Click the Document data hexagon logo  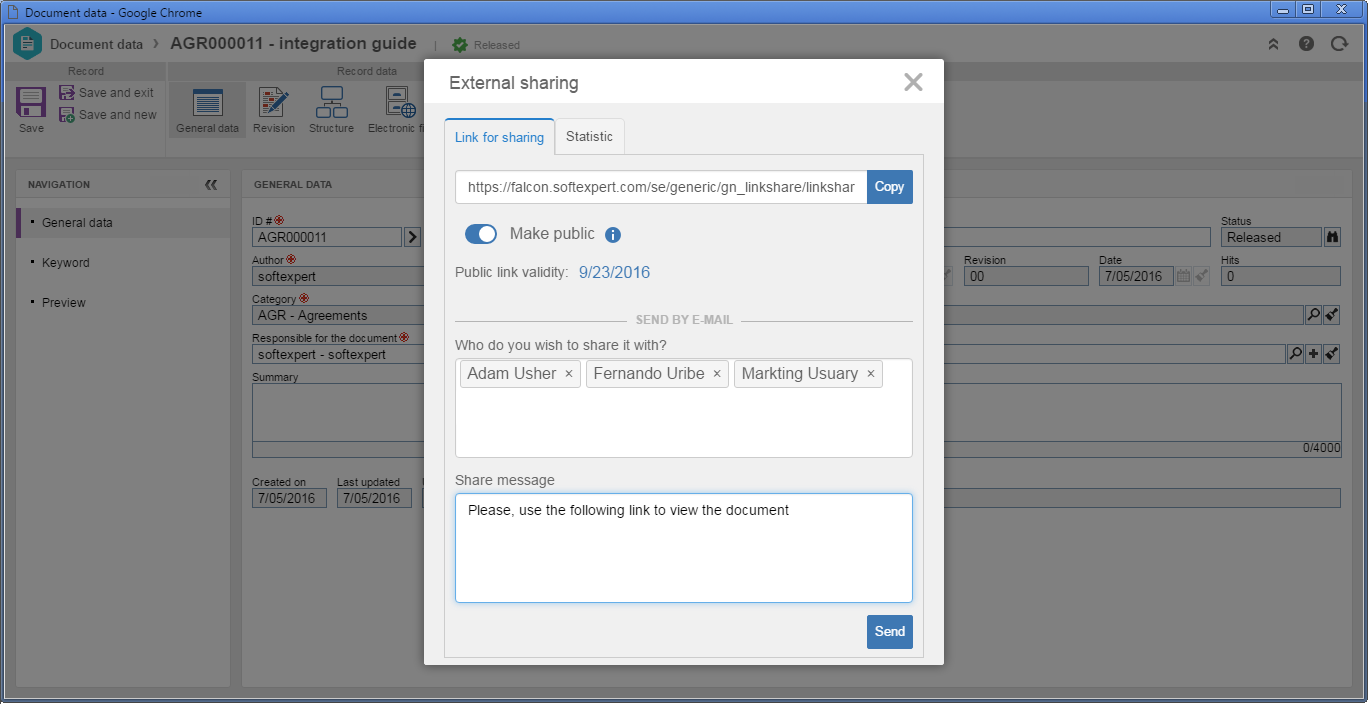click(27, 43)
